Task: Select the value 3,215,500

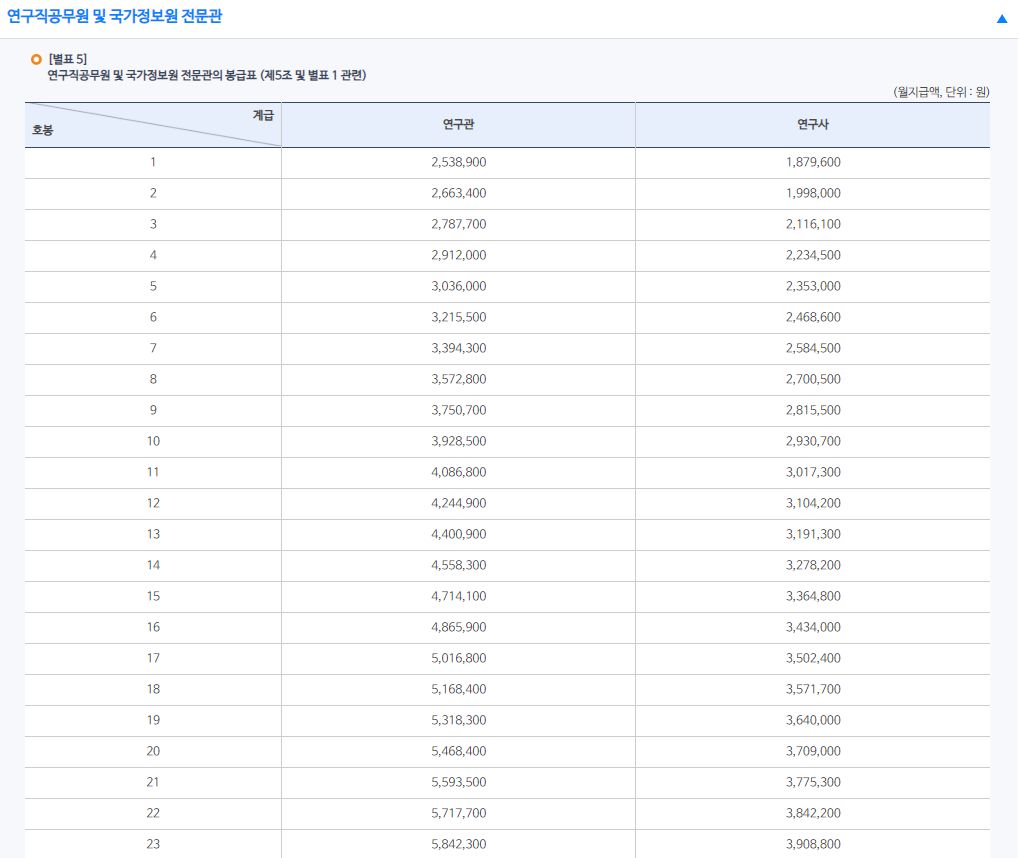Action: tap(459, 317)
